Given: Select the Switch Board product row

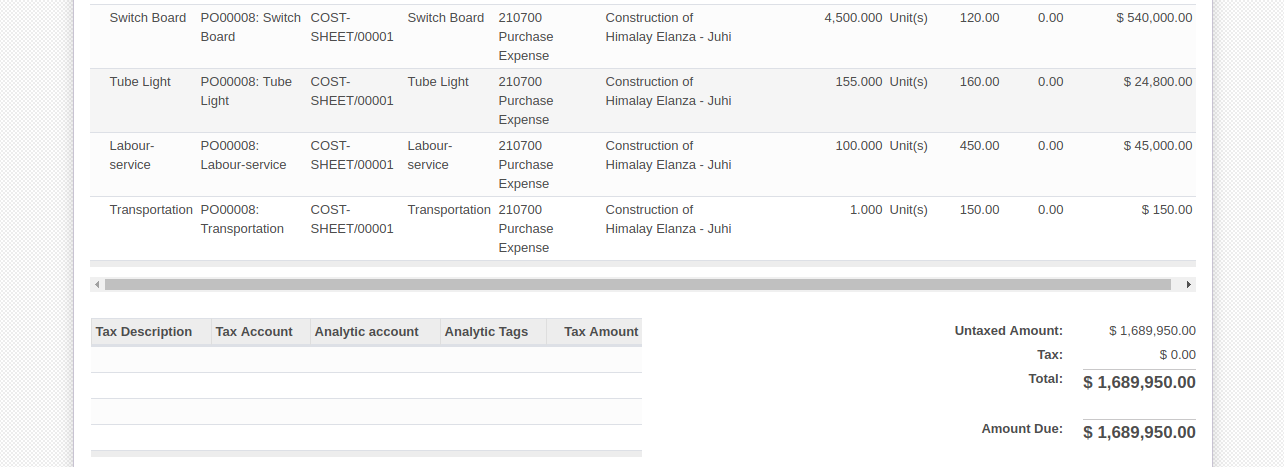Looking at the screenshot, I should pyautogui.click(x=643, y=37).
